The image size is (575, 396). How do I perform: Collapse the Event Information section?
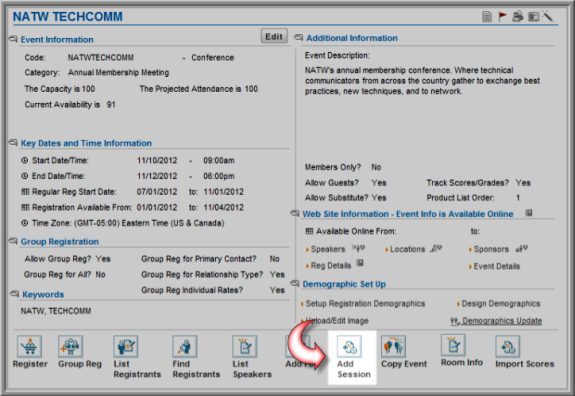pos(13,38)
